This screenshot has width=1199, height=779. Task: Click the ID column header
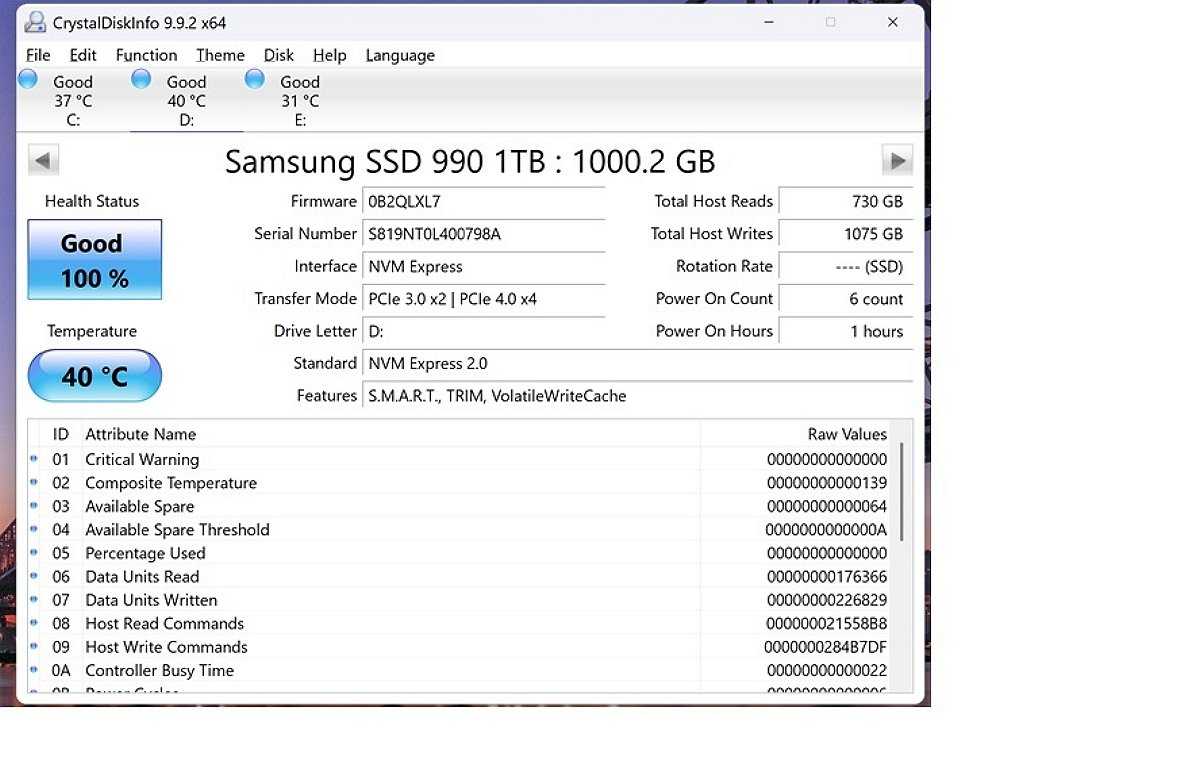pos(60,434)
